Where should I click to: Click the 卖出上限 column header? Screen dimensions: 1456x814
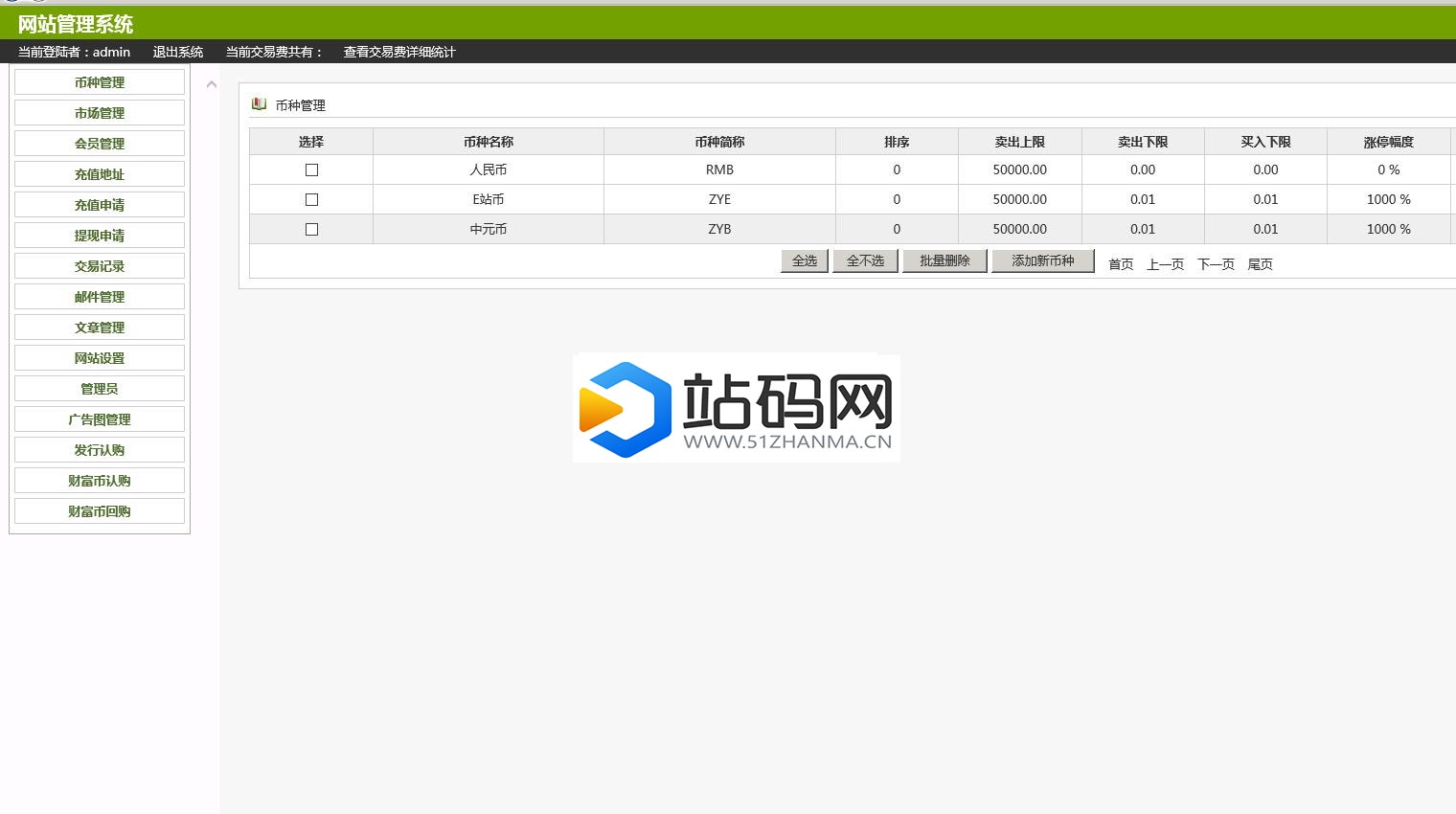pyautogui.click(x=1020, y=142)
